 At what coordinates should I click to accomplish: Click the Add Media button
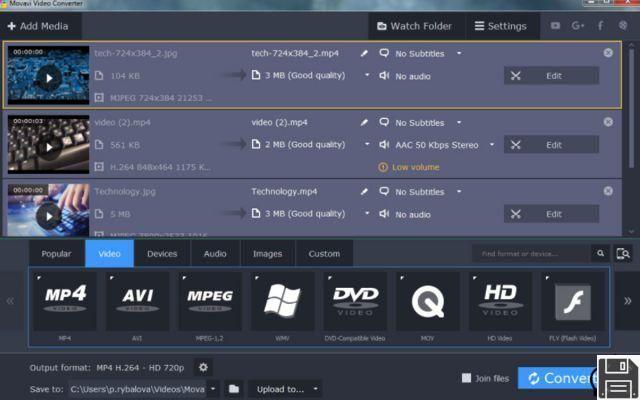38,26
